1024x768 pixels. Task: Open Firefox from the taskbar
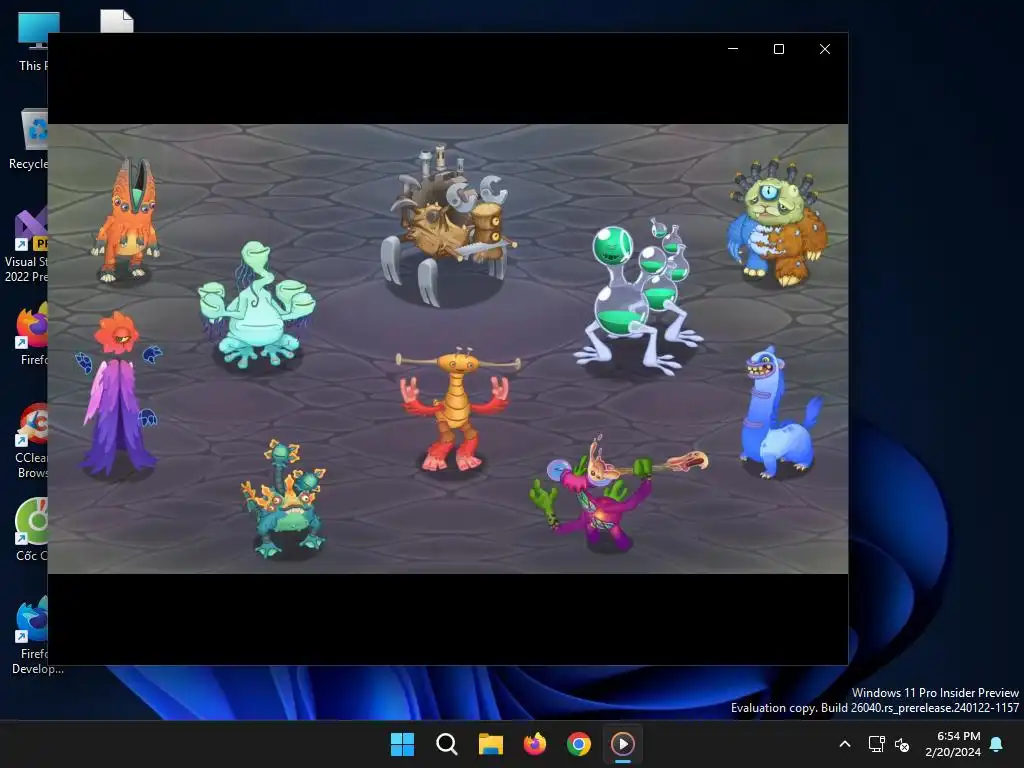[x=535, y=744]
